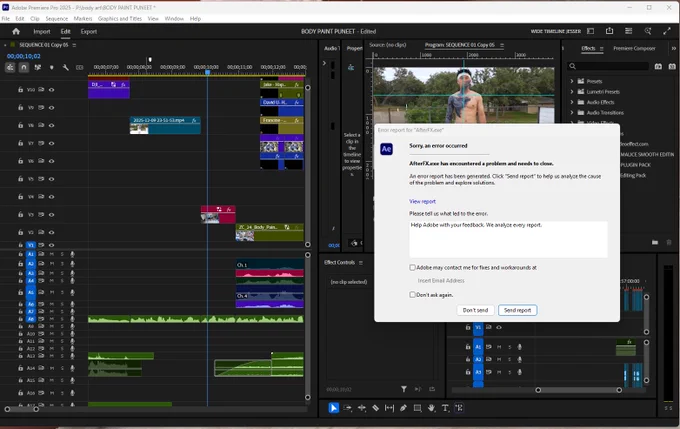The height and width of the screenshot is (429, 680).
Task: Open the Graphics and Titles menu
Action: point(120,19)
